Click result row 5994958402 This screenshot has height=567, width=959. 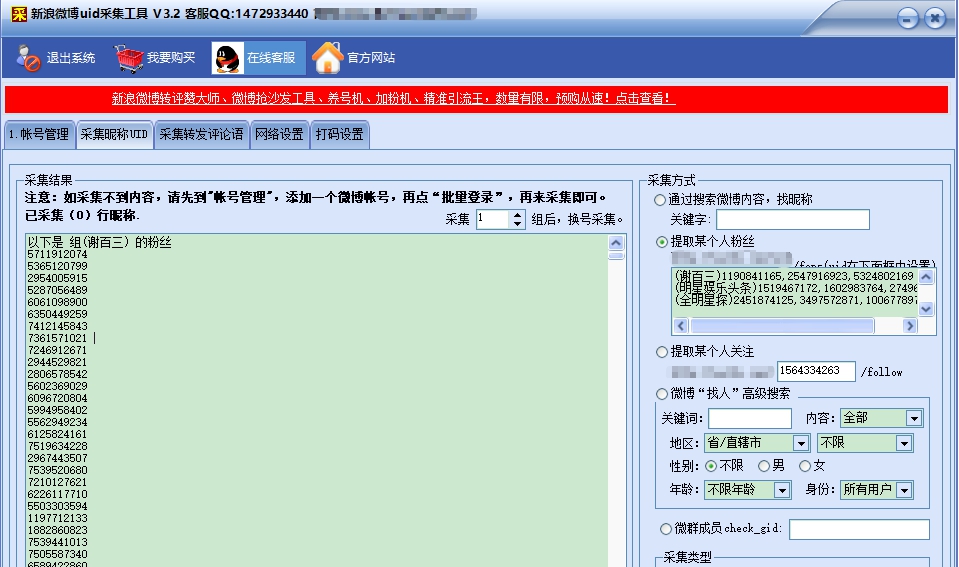[x=57, y=410]
